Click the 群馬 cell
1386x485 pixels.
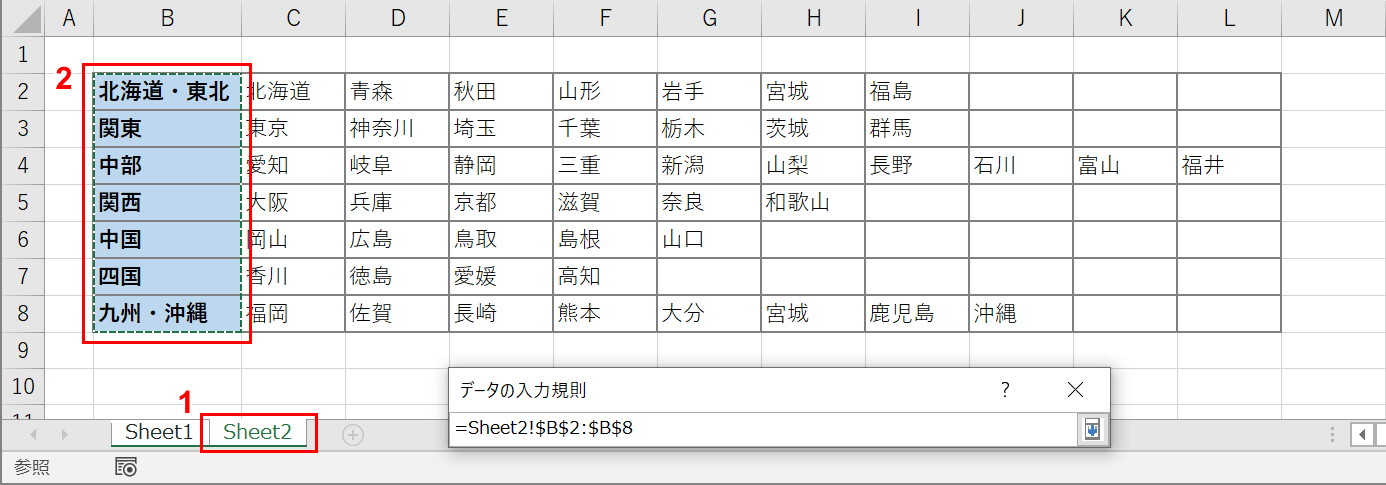(917, 129)
